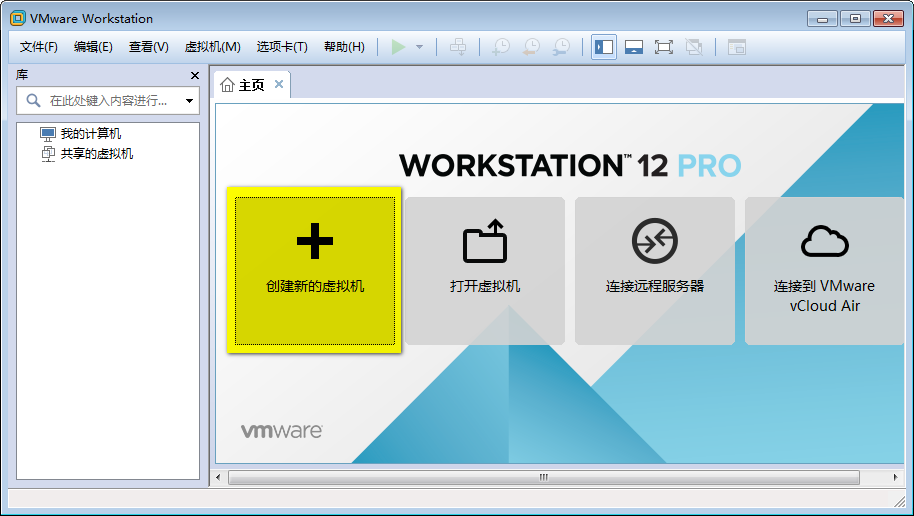This screenshot has height=516, width=914.
Task: Select 我的计算机 in the library tree
Action: (80, 134)
